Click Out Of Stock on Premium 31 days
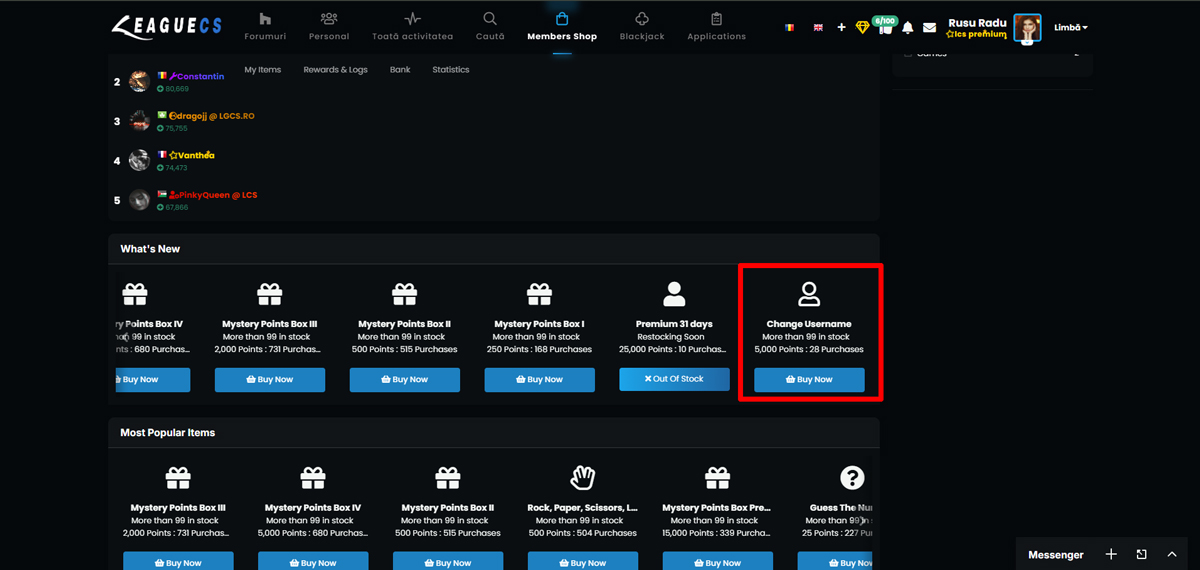The width and height of the screenshot is (1200, 570). (x=674, y=379)
